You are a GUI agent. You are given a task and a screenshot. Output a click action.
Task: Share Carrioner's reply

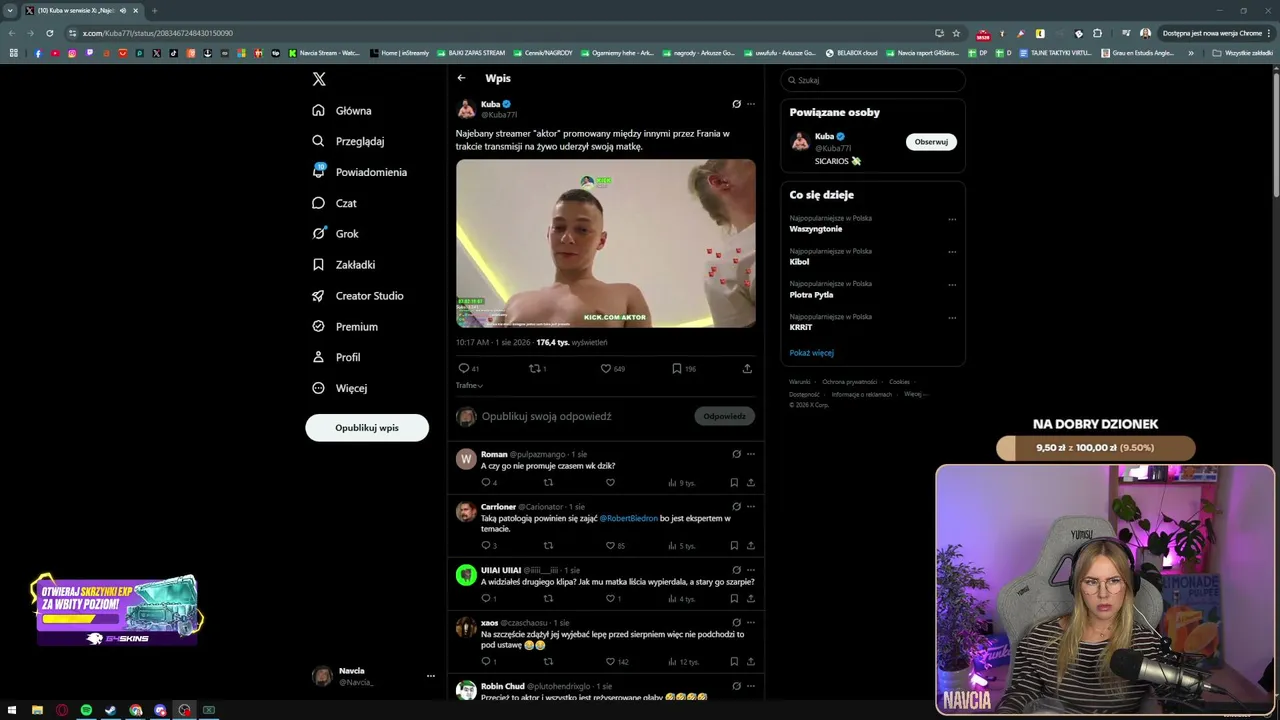pyautogui.click(x=751, y=546)
